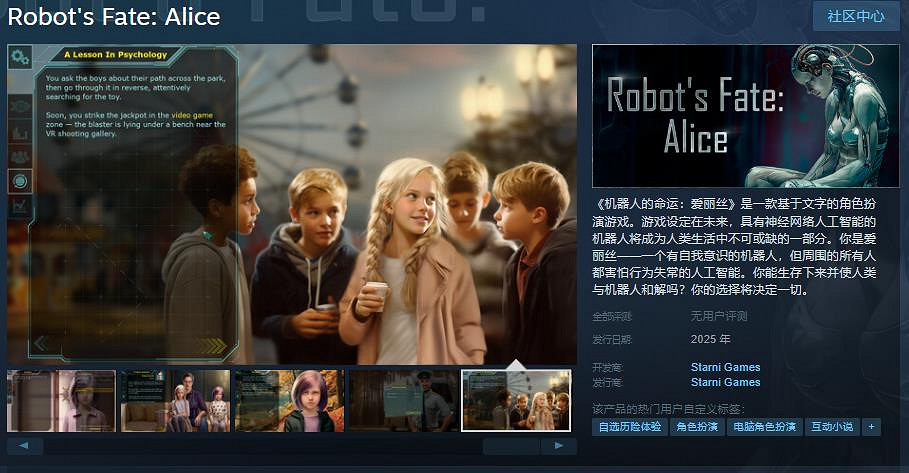
Task: Click the right arrow of thumbnail strip
Action: click(x=559, y=446)
